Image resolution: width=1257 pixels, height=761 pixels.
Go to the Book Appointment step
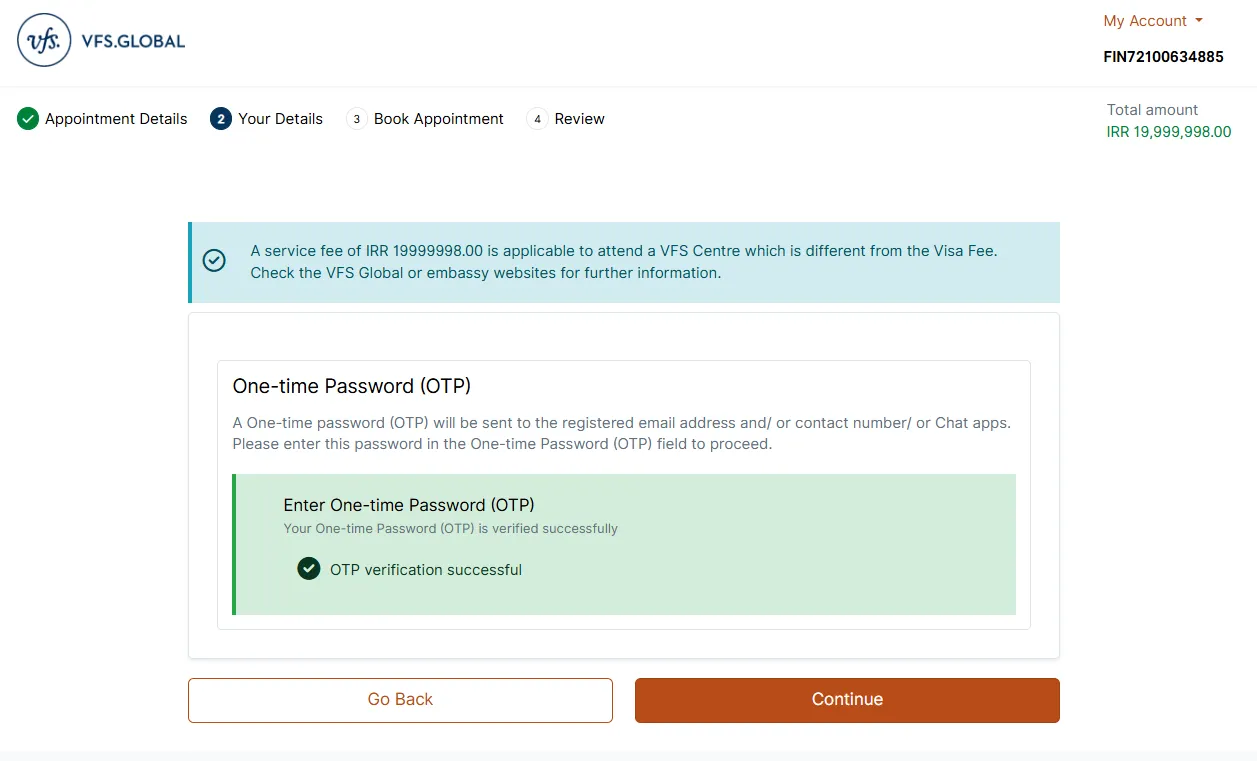(438, 119)
